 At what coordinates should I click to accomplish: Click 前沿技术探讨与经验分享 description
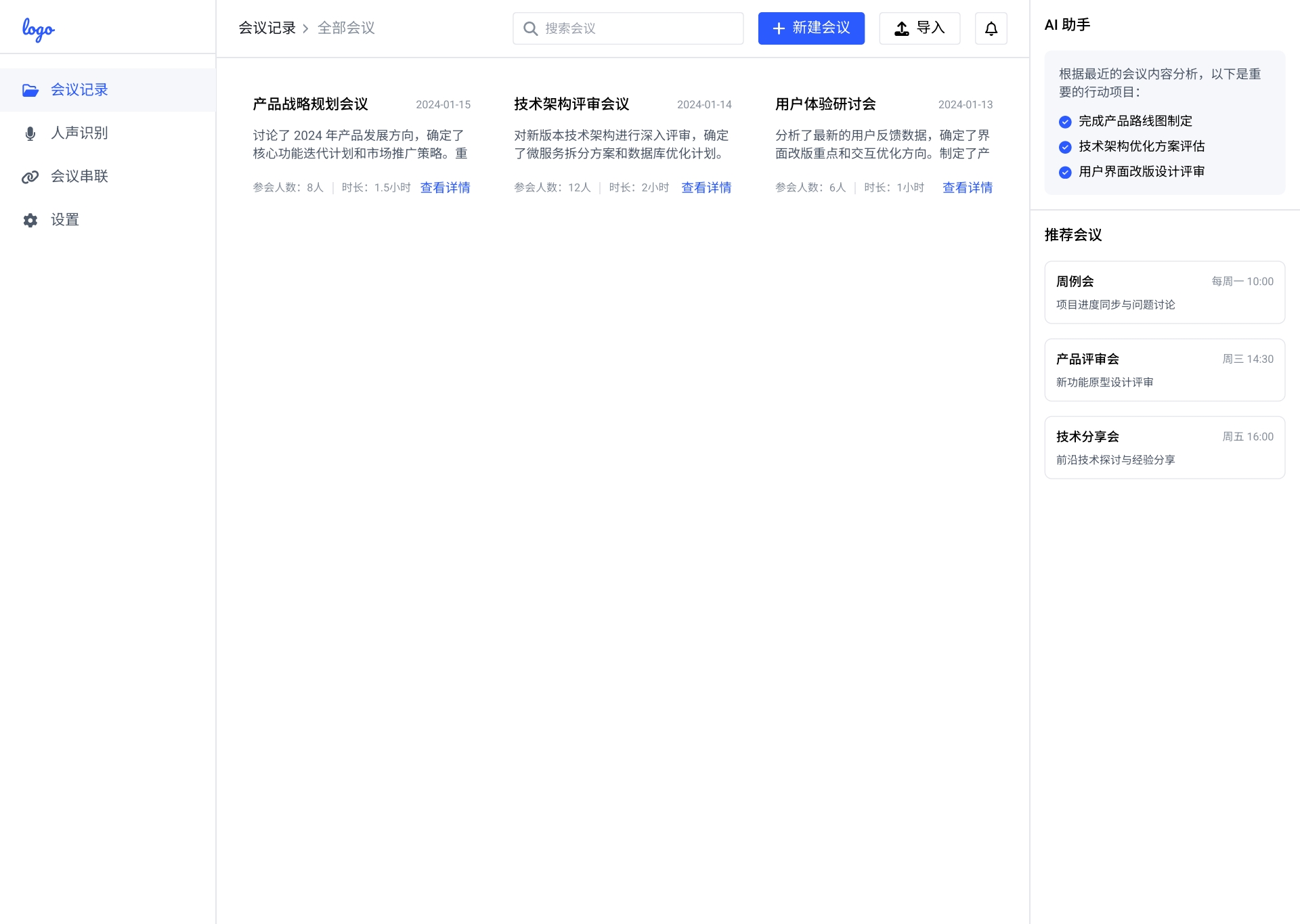(1116, 460)
